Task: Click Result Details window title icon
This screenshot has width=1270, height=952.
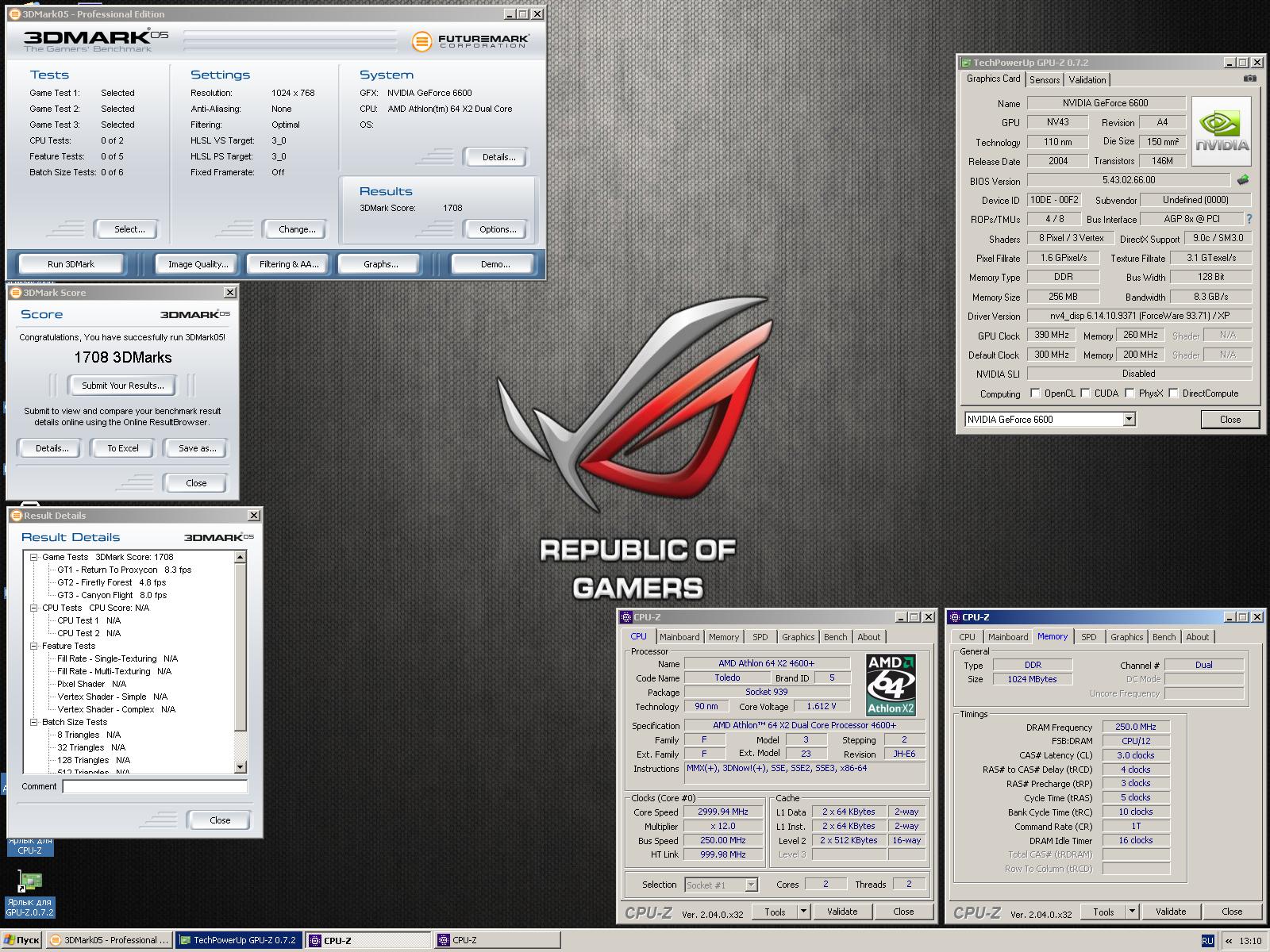Action: pyautogui.click(x=16, y=516)
